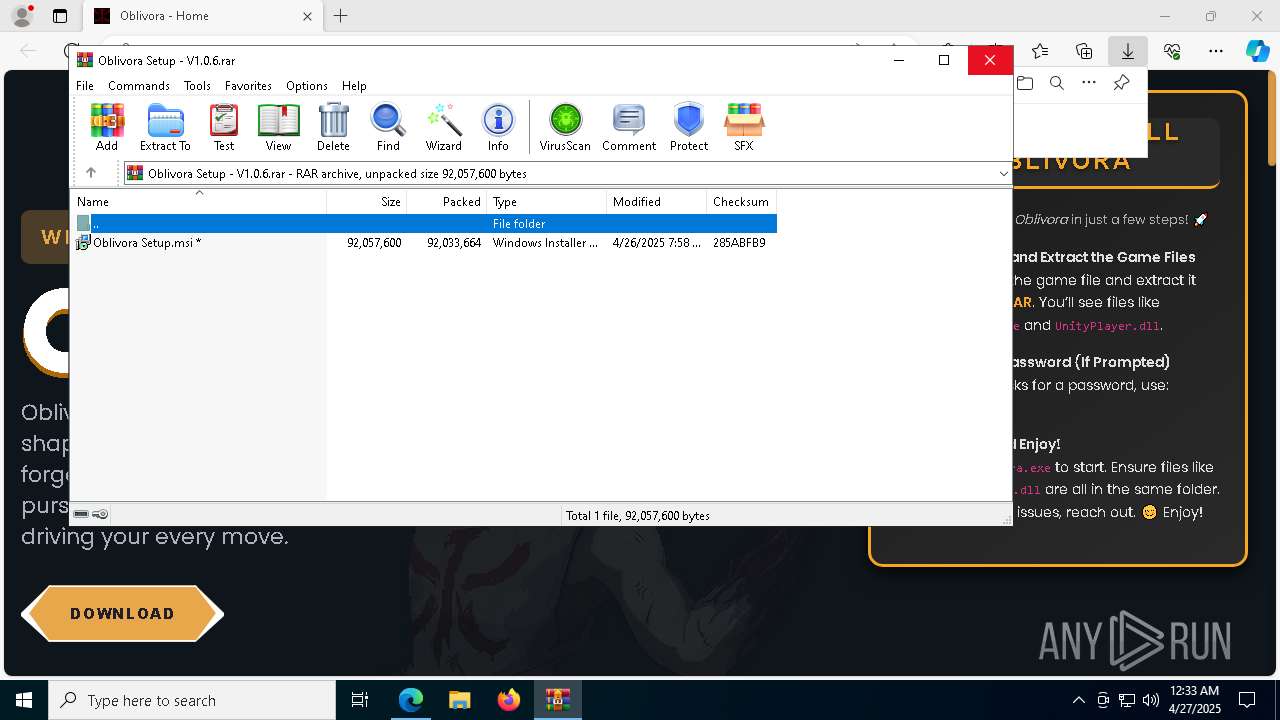Open browser Collections icon
The height and width of the screenshot is (720, 1280).
click(x=1084, y=51)
